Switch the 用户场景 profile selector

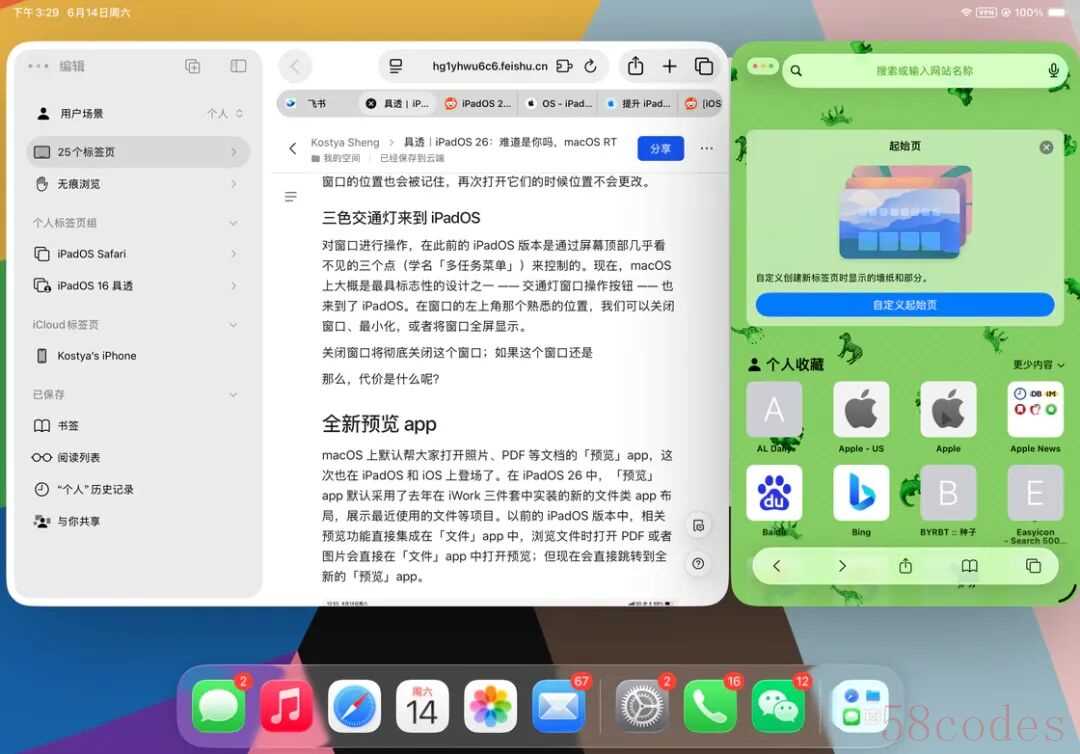click(x=226, y=114)
